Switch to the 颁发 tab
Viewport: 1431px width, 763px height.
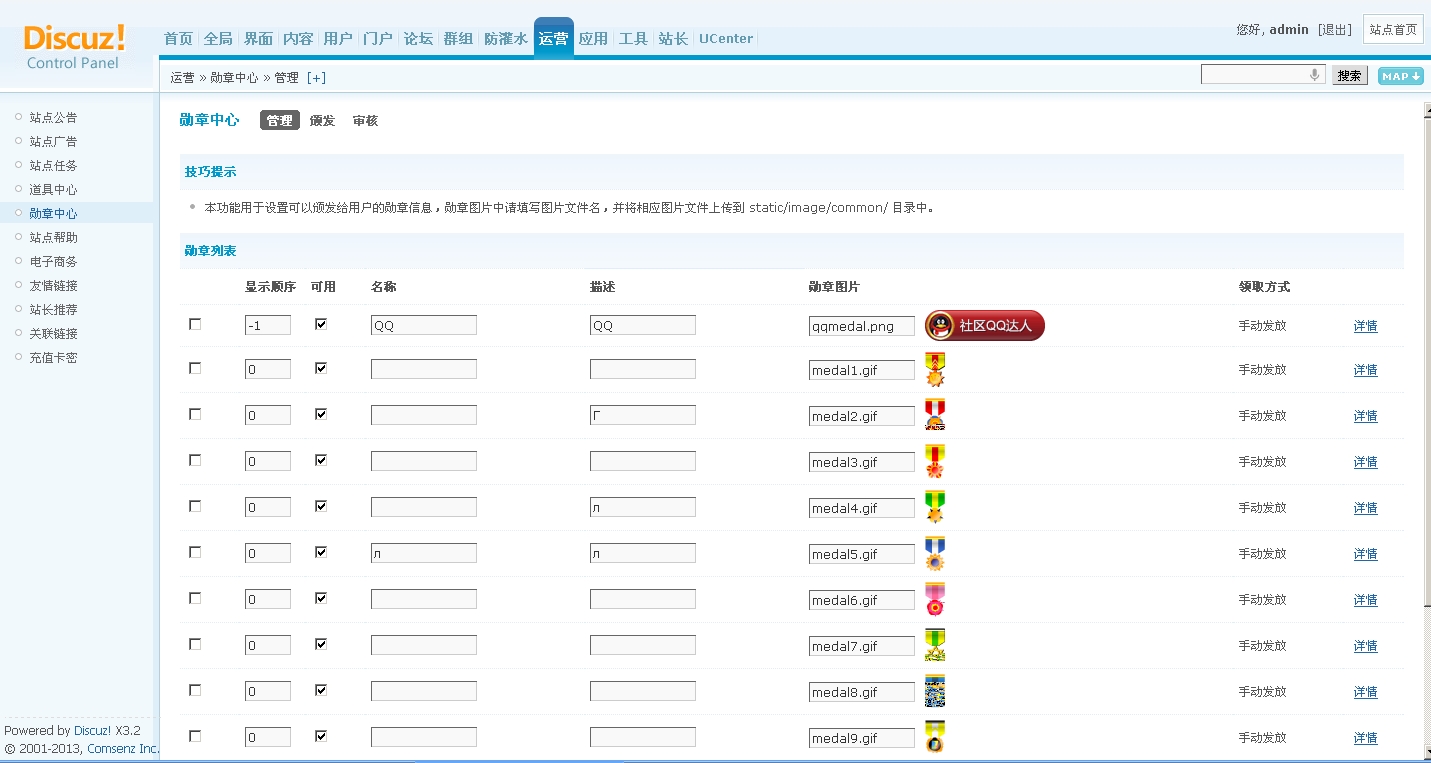pyautogui.click(x=322, y=120)
